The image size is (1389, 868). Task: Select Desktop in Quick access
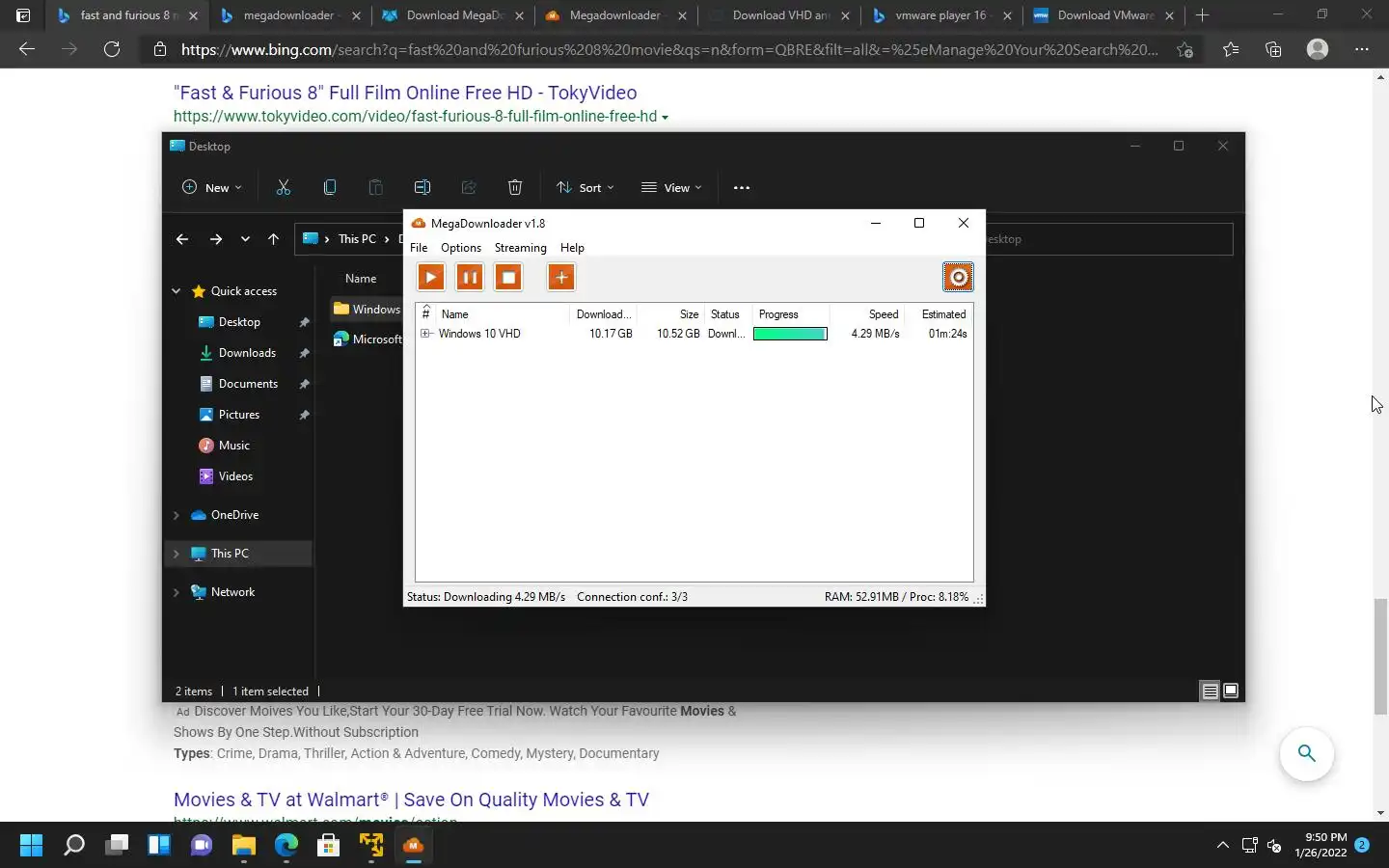239,322
